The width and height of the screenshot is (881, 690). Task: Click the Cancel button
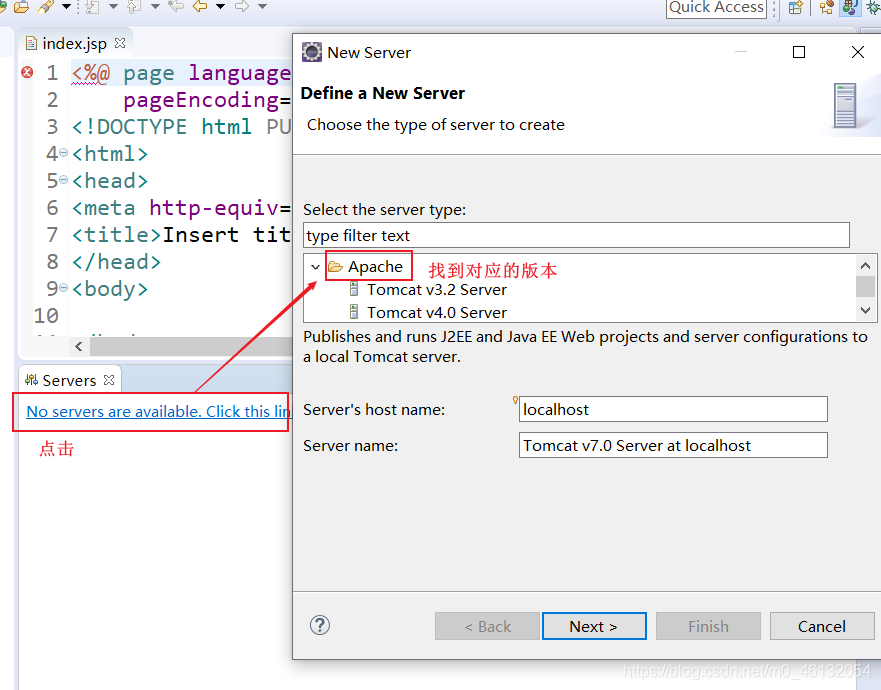coord(821,626)
